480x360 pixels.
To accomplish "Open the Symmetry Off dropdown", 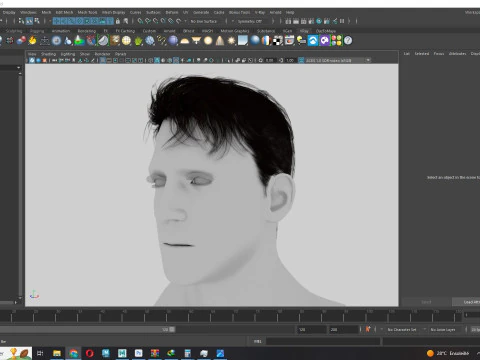I will 252,21.
